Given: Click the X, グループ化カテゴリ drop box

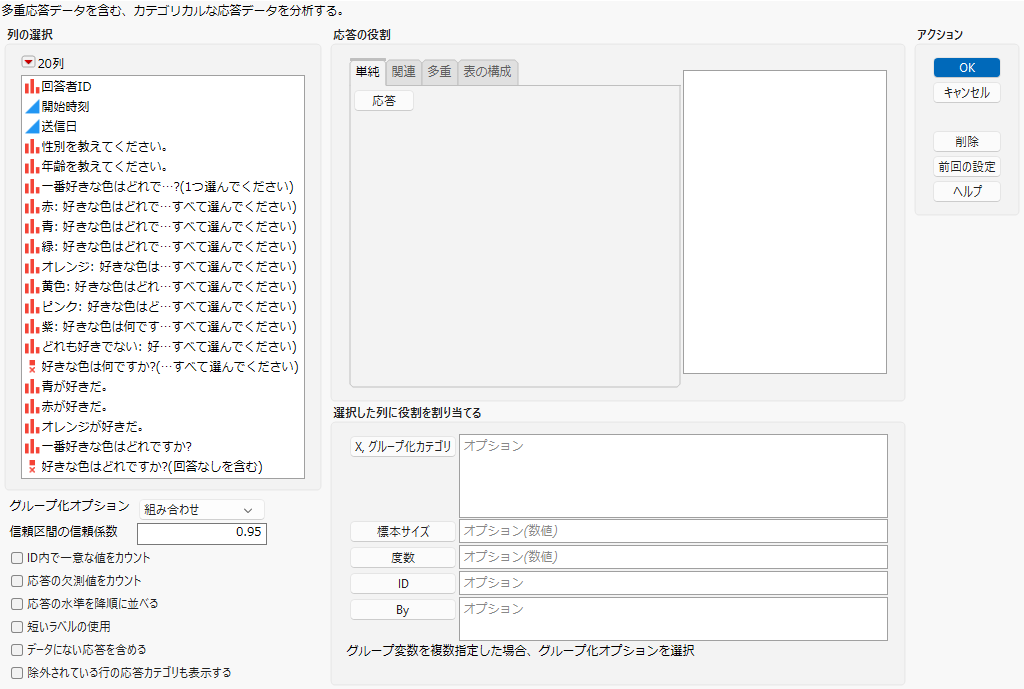Looking at the screenshot, I should 673,476.
